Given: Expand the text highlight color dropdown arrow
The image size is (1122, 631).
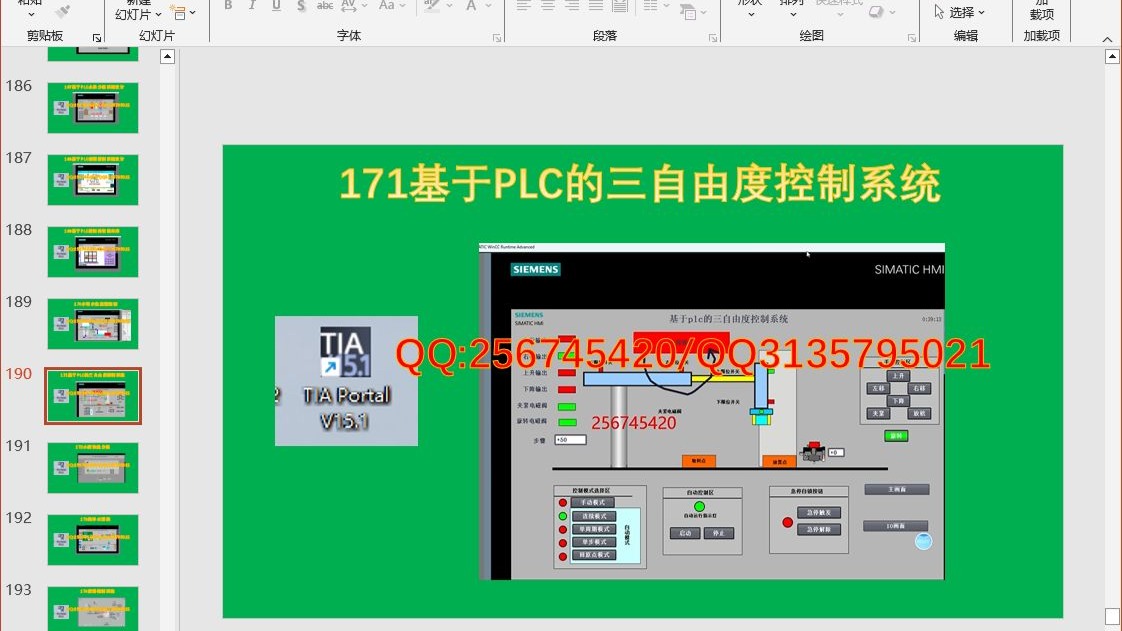Looking at the screenshot, I should tap(449, 6).
